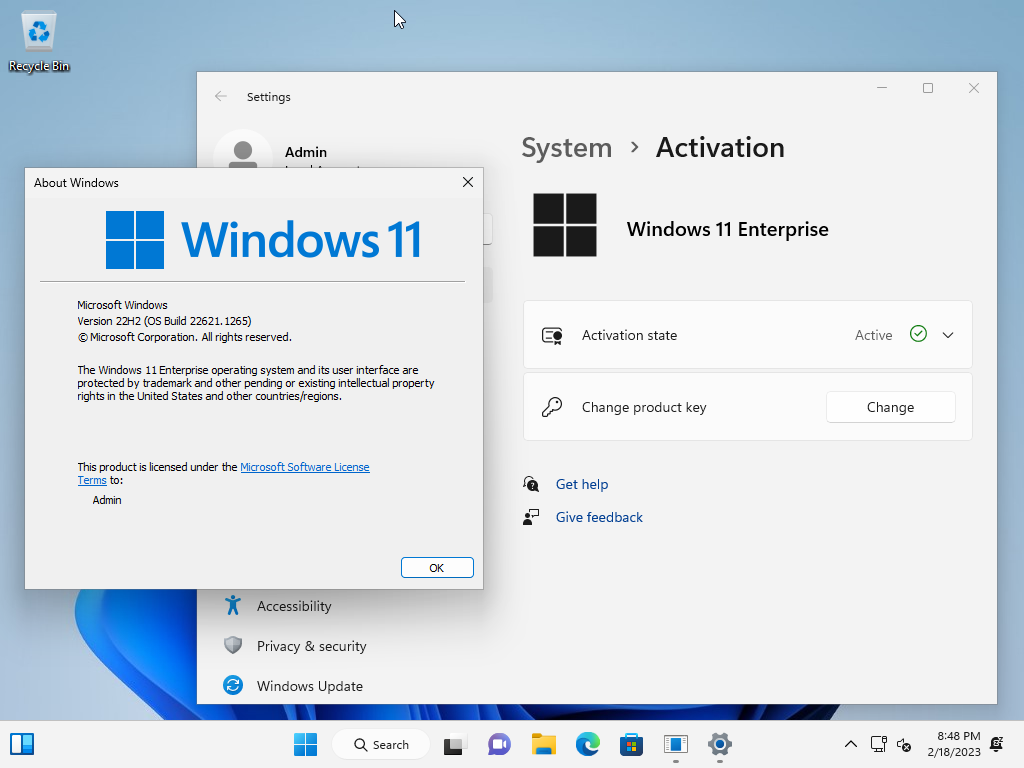Close the Settings window

[973, 88]
